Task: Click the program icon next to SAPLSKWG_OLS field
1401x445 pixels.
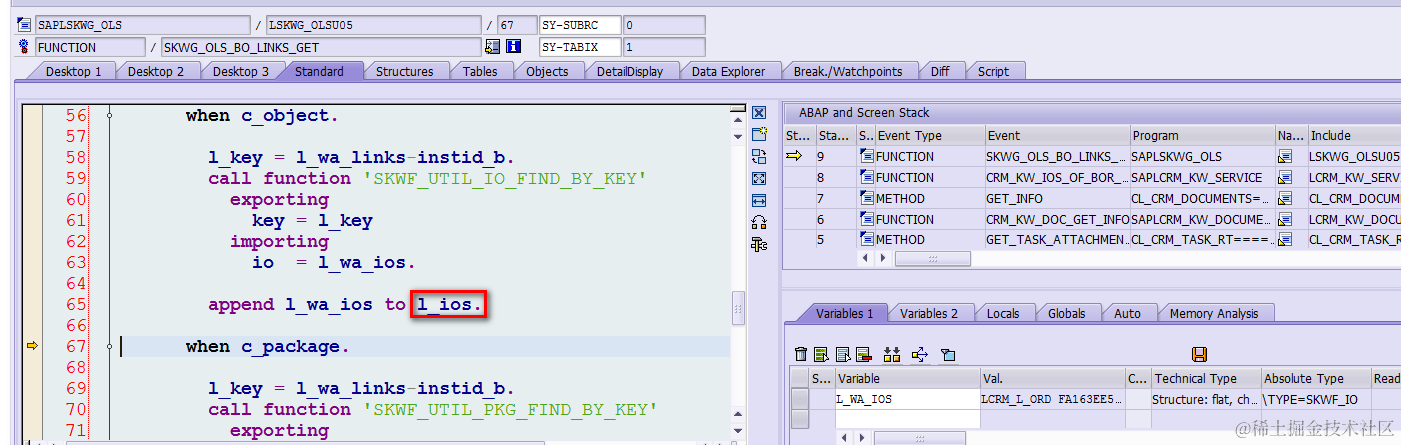Action: (x=25, y=25)
